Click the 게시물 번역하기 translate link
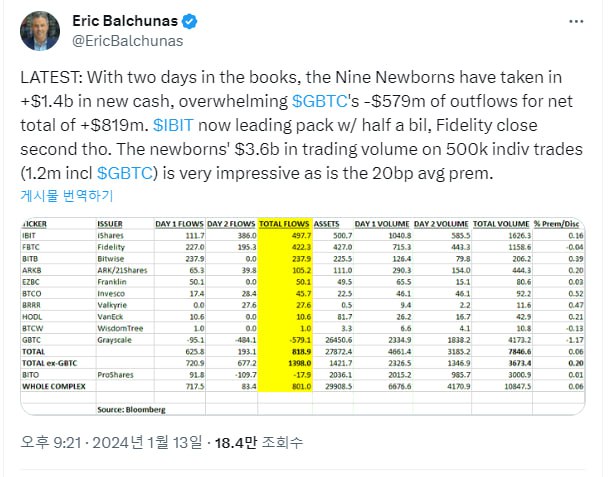611x477 pixels. point(67,195)
